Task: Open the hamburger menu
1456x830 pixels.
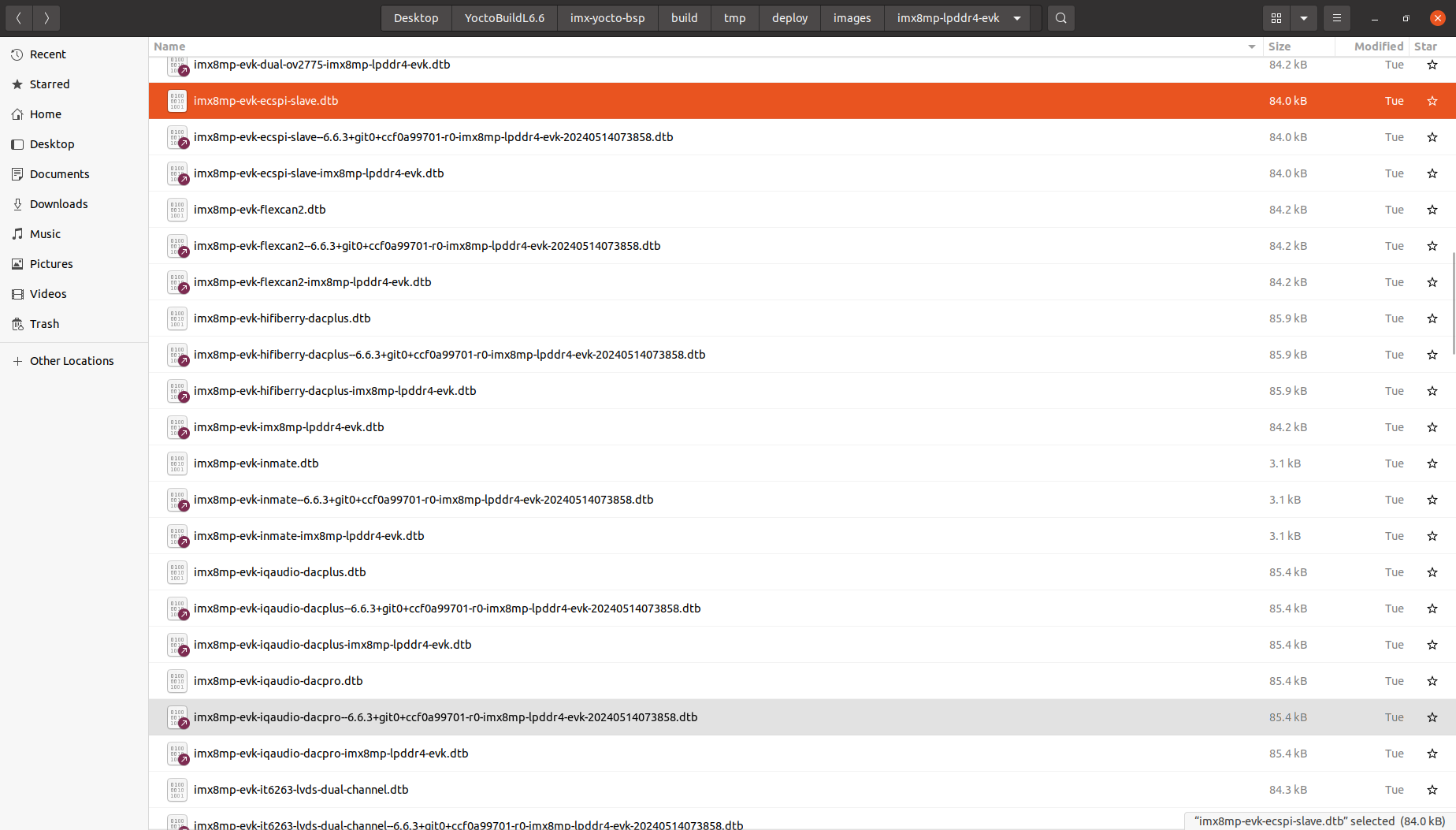Action: 1336,17
